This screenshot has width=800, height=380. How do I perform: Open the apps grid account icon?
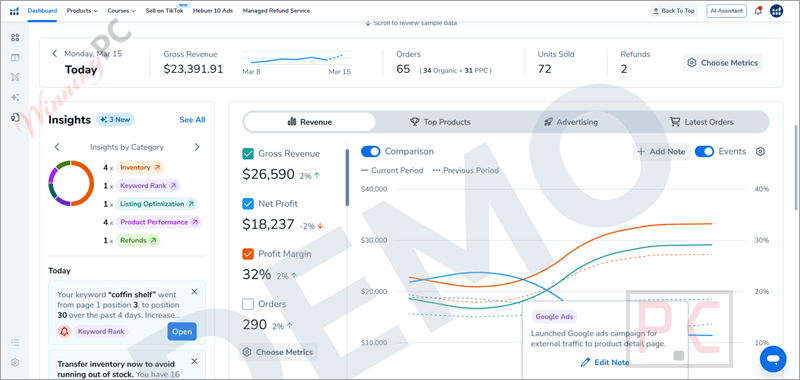coord(777,11)
